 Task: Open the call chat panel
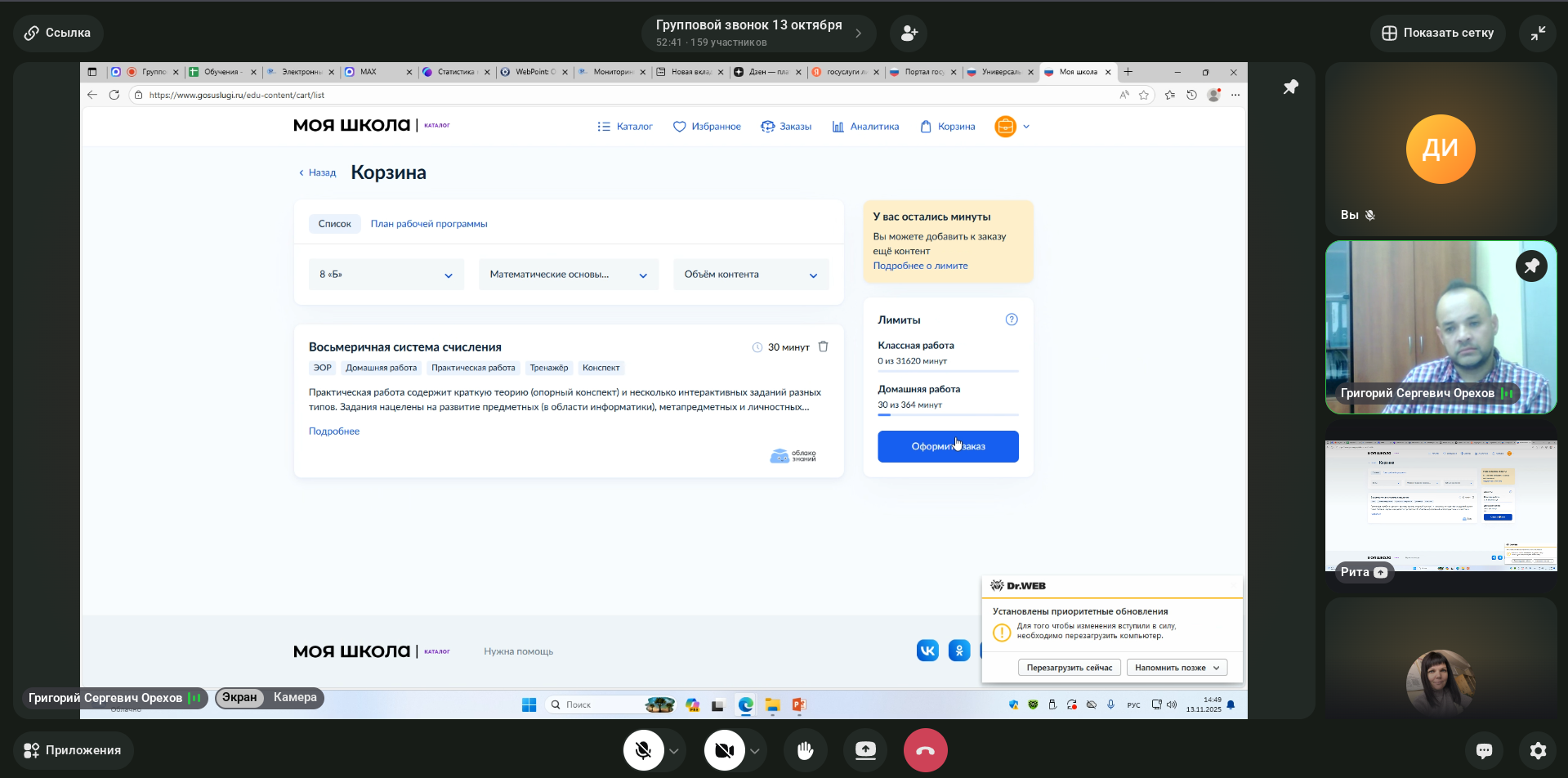[x=1484, y=750]
